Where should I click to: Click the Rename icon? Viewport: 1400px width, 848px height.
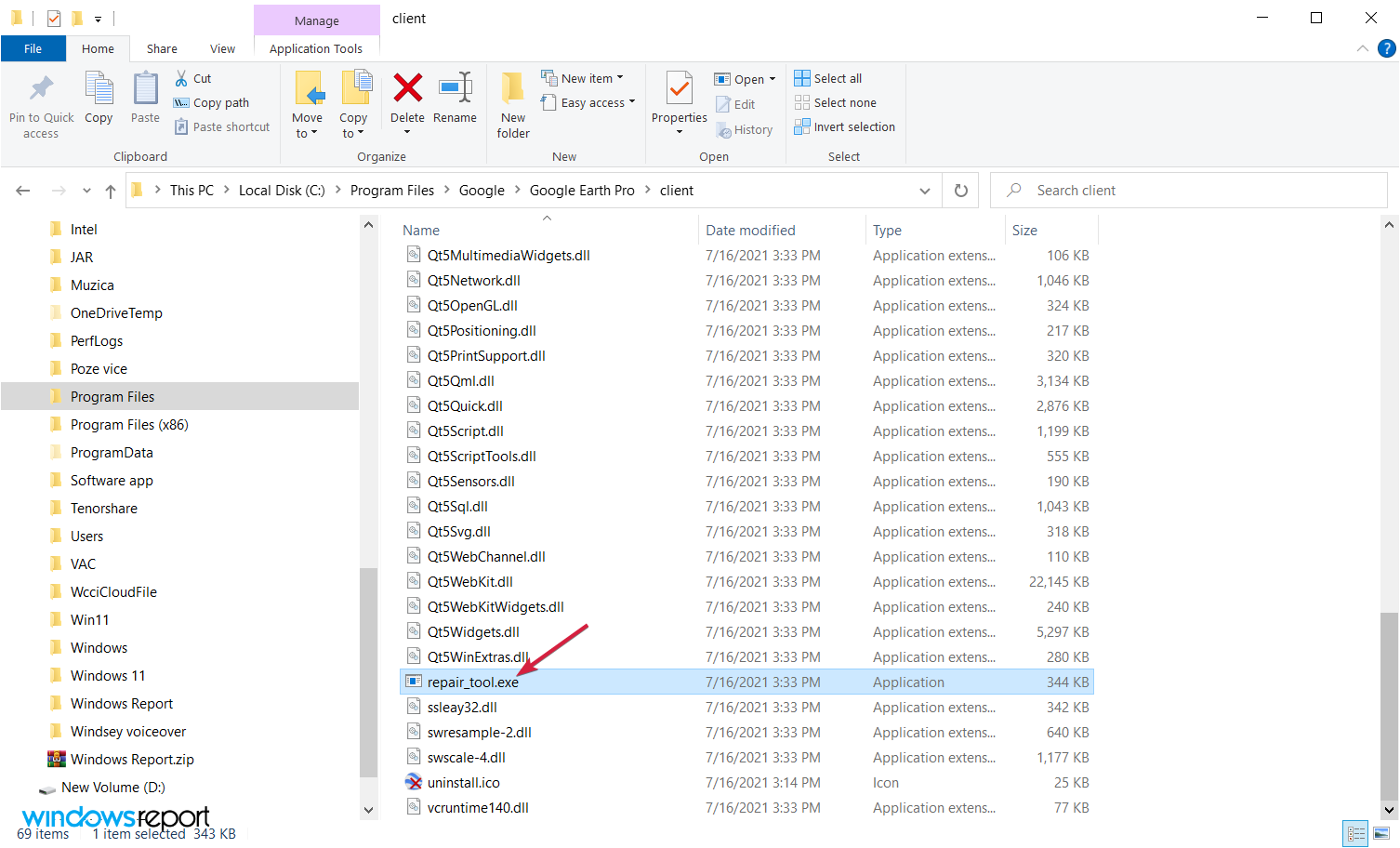[455, 88]
